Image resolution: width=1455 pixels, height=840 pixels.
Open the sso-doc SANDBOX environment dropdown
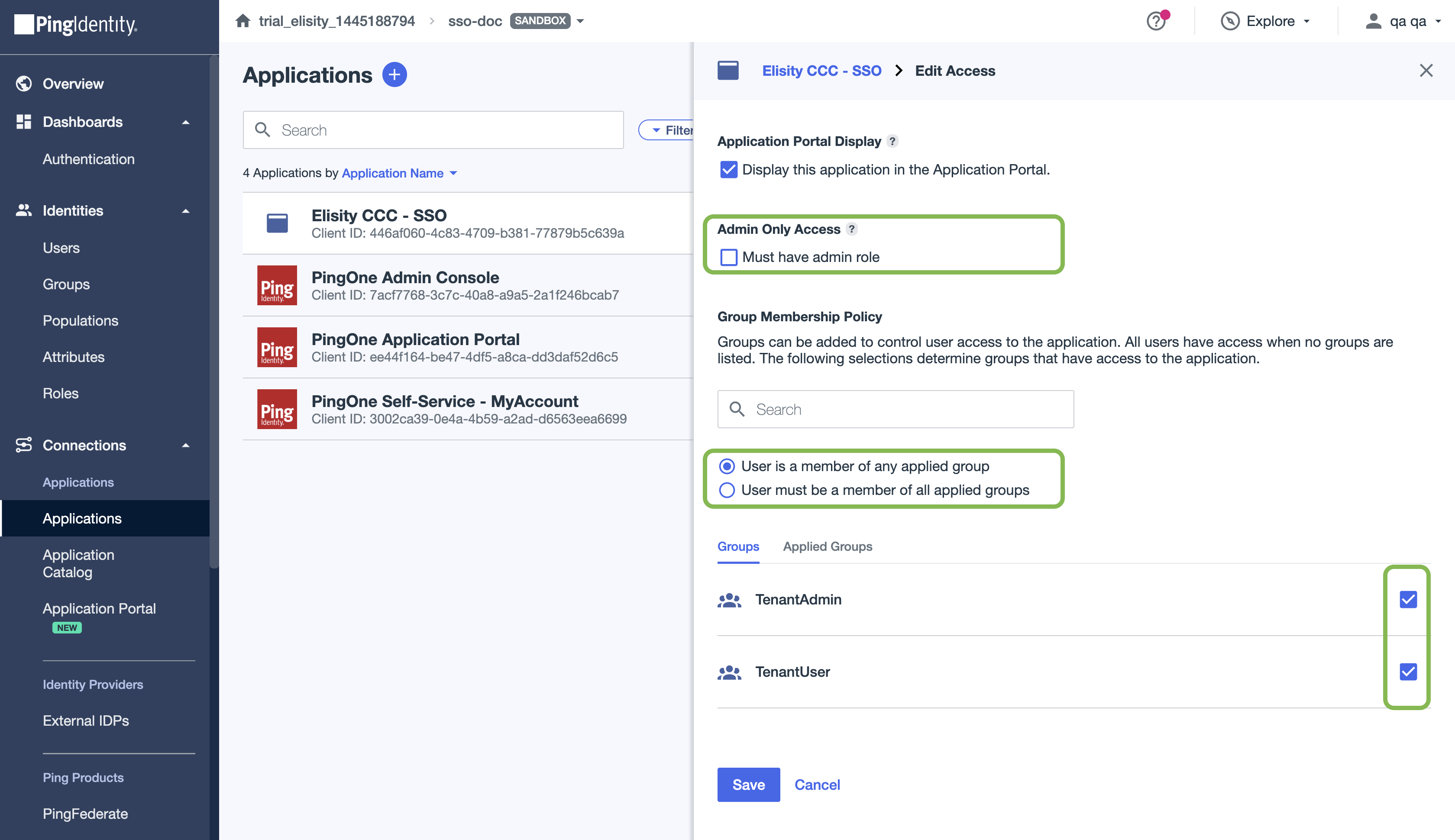[580, 21]
